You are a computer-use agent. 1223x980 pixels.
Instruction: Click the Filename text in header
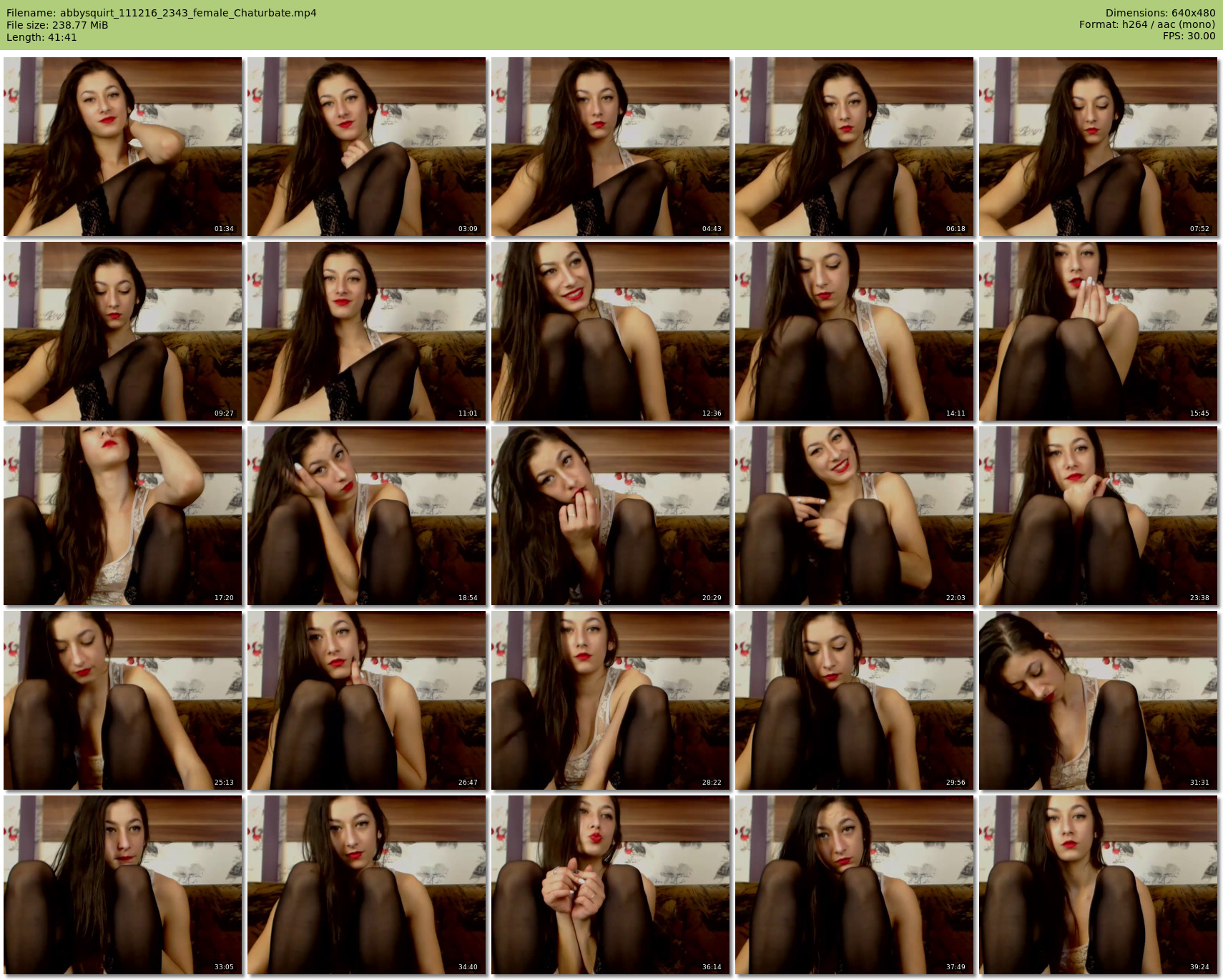(162, 13)
